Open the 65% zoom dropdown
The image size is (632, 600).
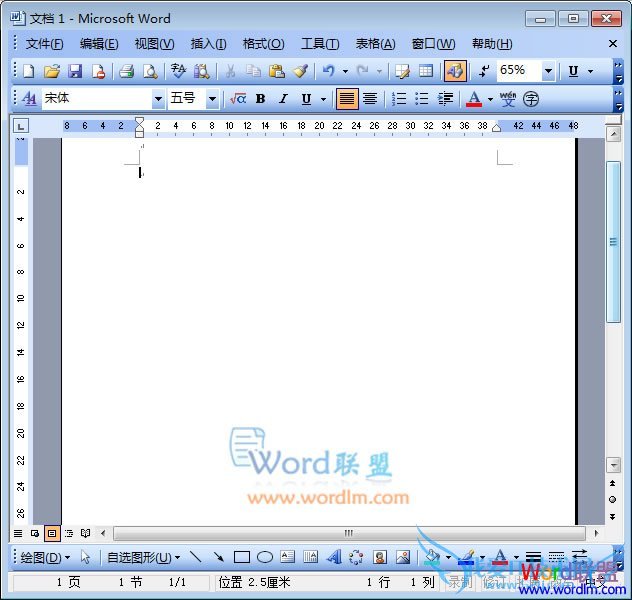(548, 71)
